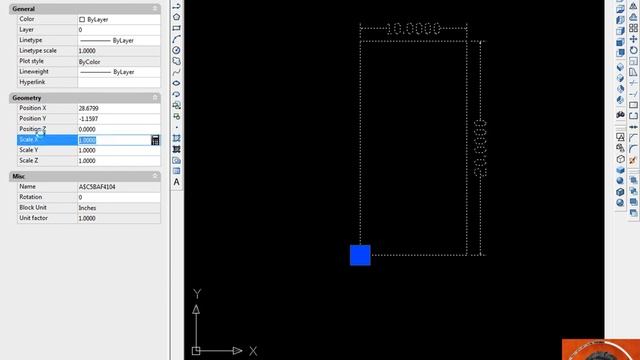Screen dimensions: 640x360
Task: Select the Stretch modify tool
Action: click(633, 72)
